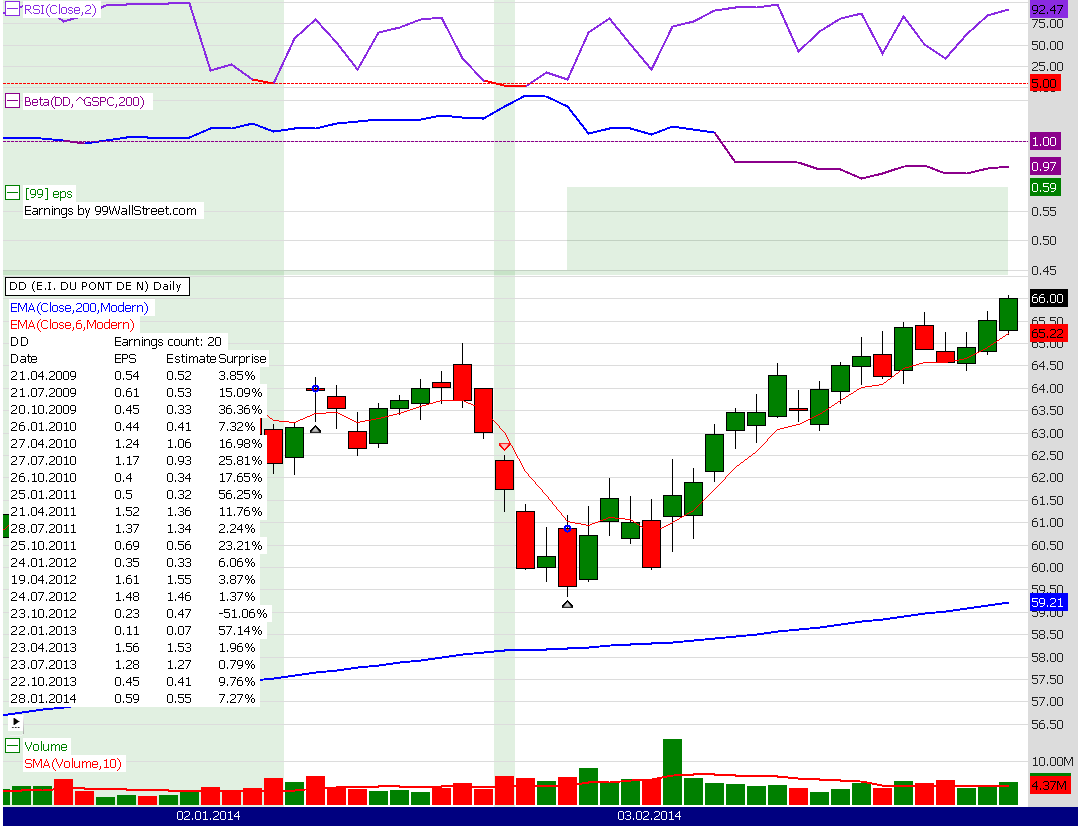The width and height of the screenshot is (1079, 826).
Task: Click the DD (E.I. DU PONT DE N) Daily title
Action: pos(96,286)
